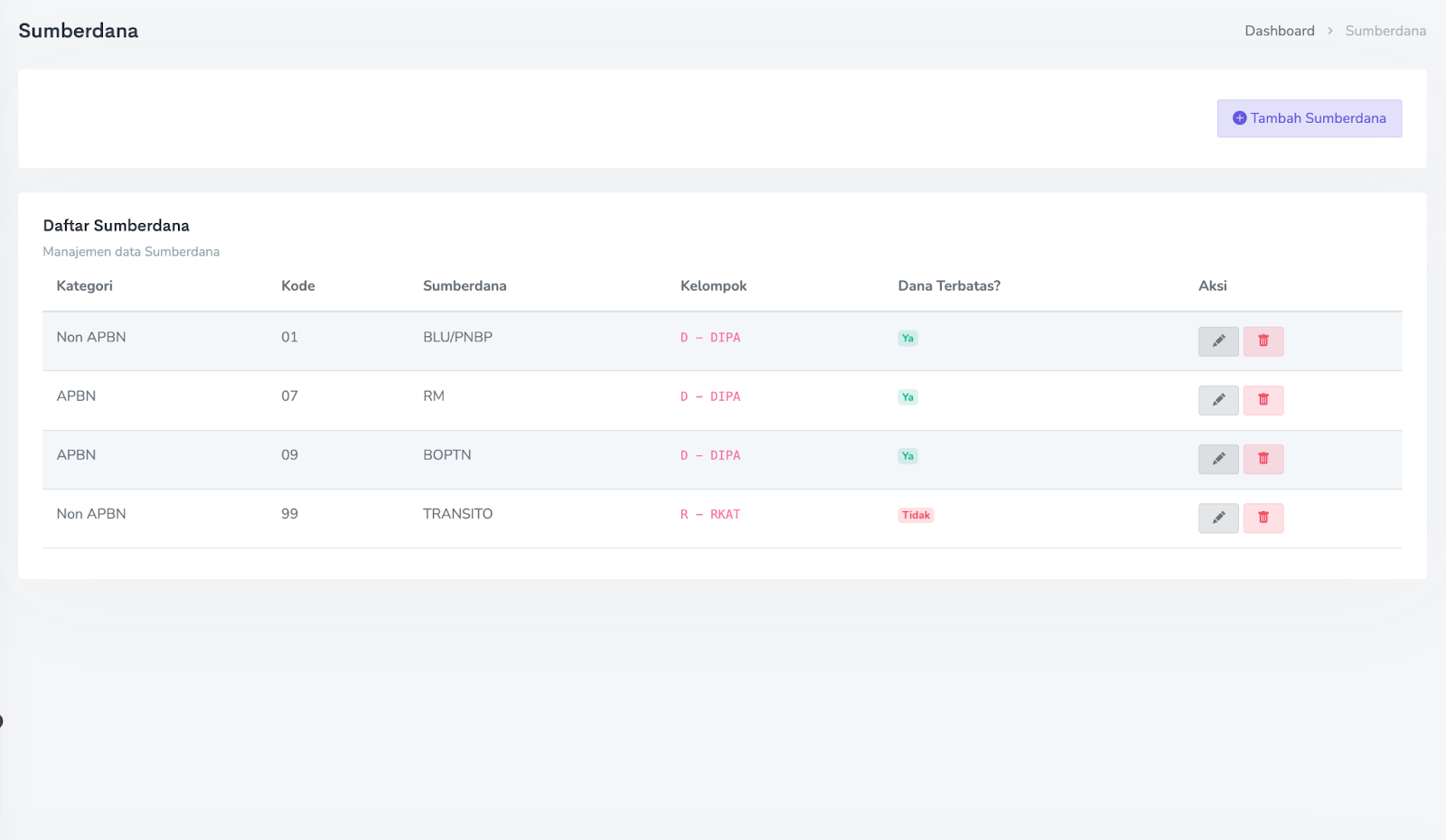Click the pencil icon for RM row
This screenshot has width=1446, height=840.
(x=1218, y=400)
